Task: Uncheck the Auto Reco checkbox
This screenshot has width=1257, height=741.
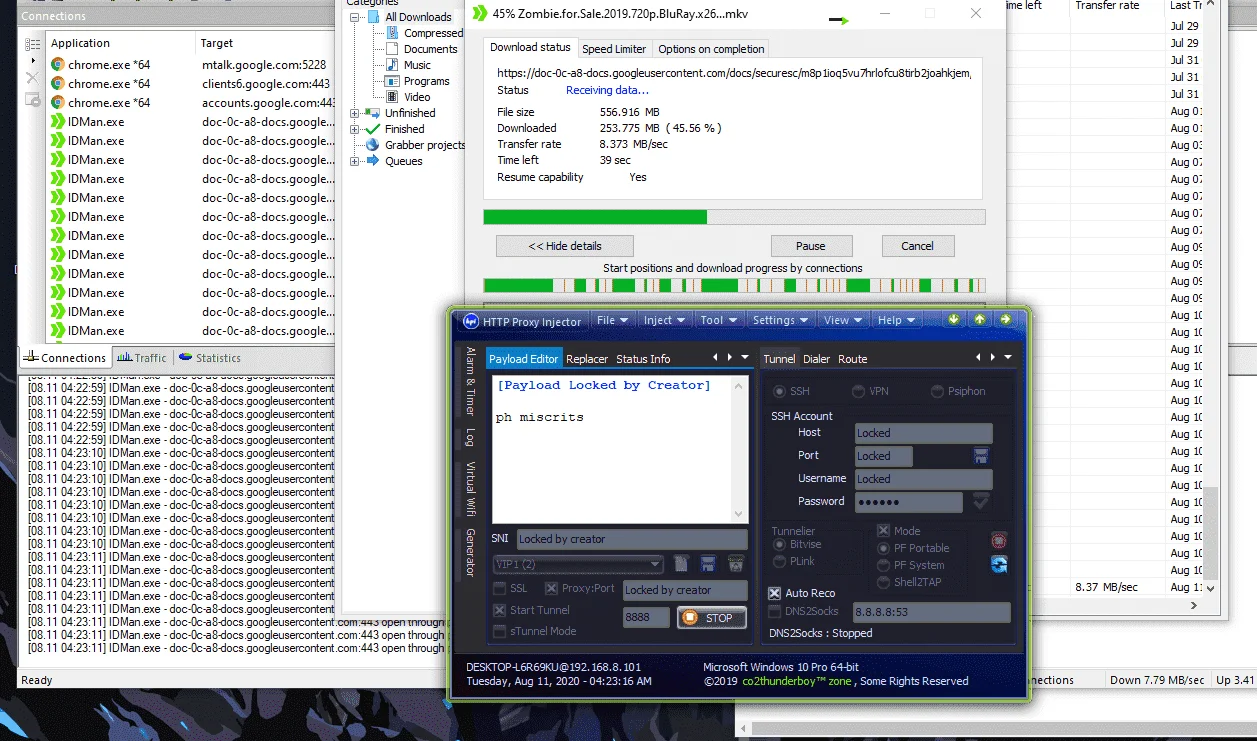Action: tap(774, 593)
